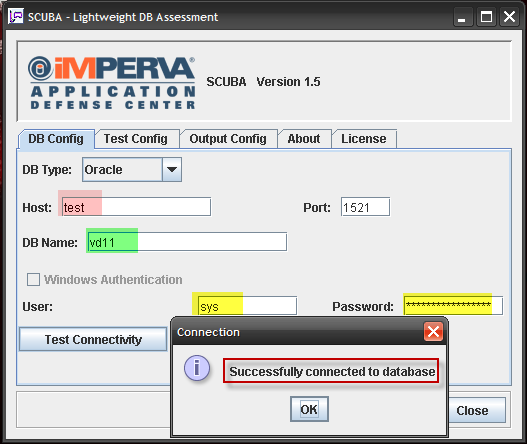Click the Close button at bottom right

click(x=477, y=410)
